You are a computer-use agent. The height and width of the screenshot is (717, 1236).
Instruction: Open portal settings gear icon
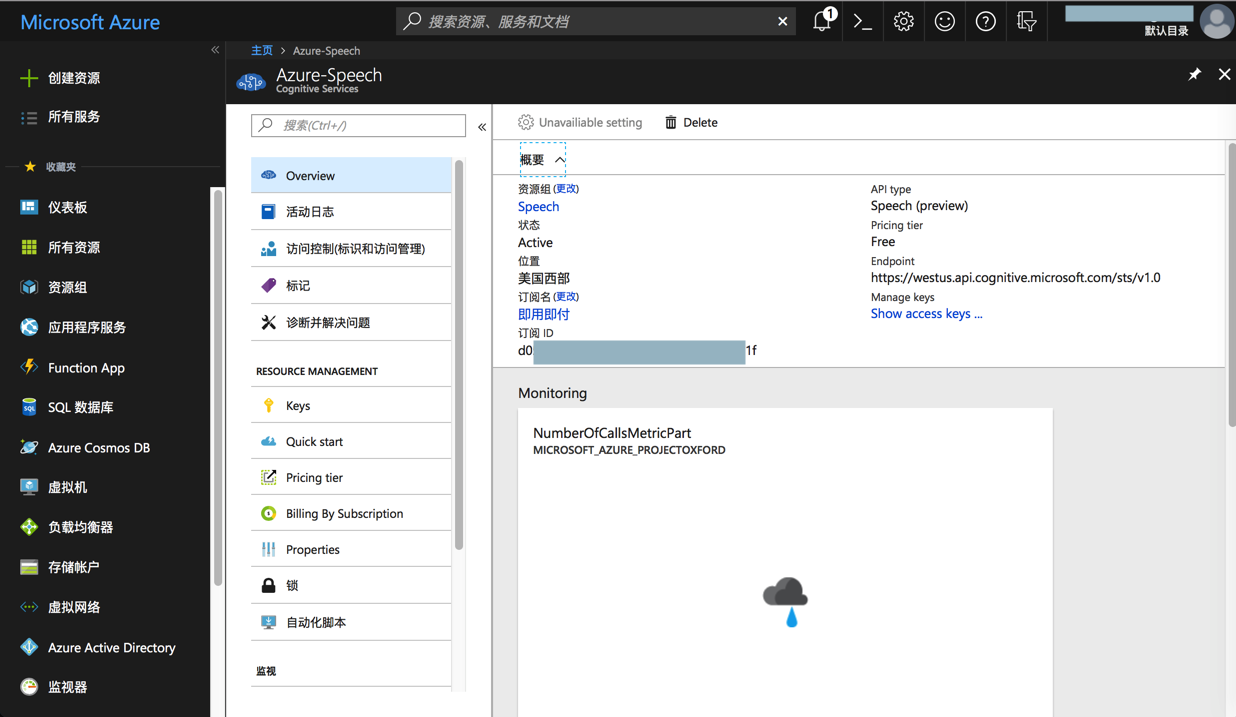pyautogui.click(x=903, y=21)
